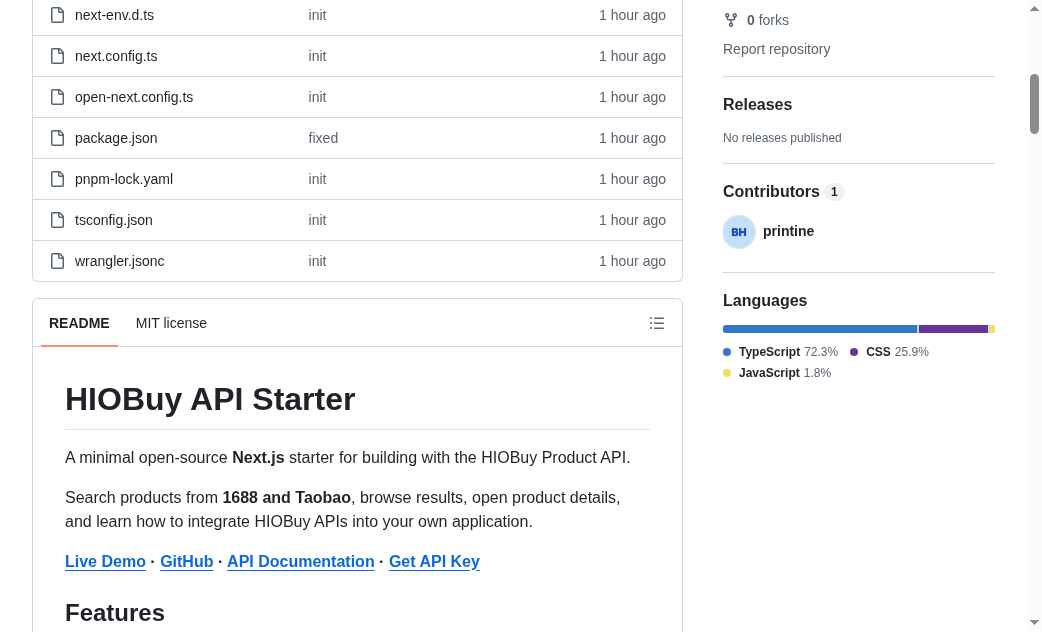Click the '1 hour ago' timestamp for package.json
Viewport: 1042px width, 632px height.
[x=632, y=138]
